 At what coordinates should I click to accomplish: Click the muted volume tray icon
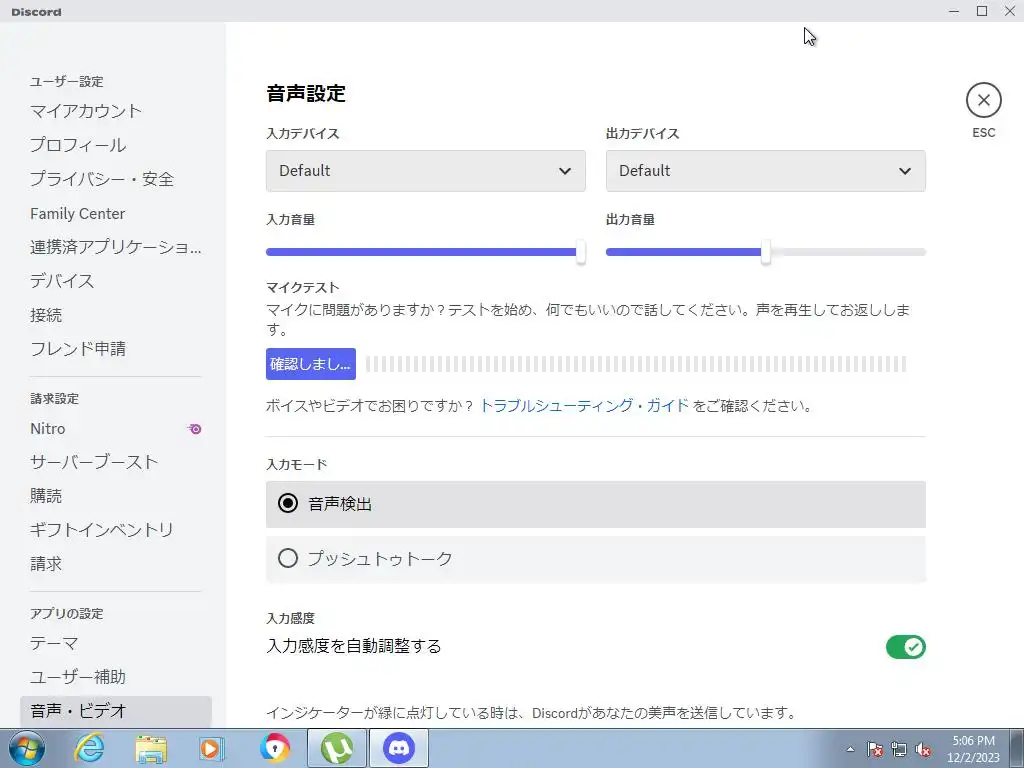(923, 749)
